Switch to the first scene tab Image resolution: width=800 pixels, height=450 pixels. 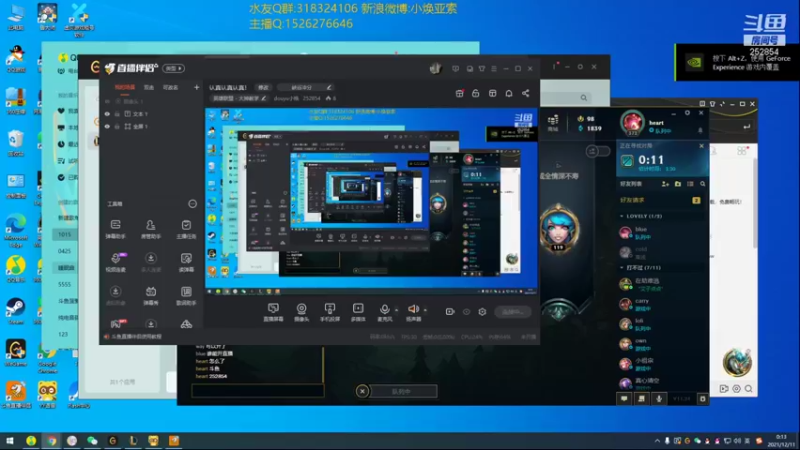coord(124,87)
